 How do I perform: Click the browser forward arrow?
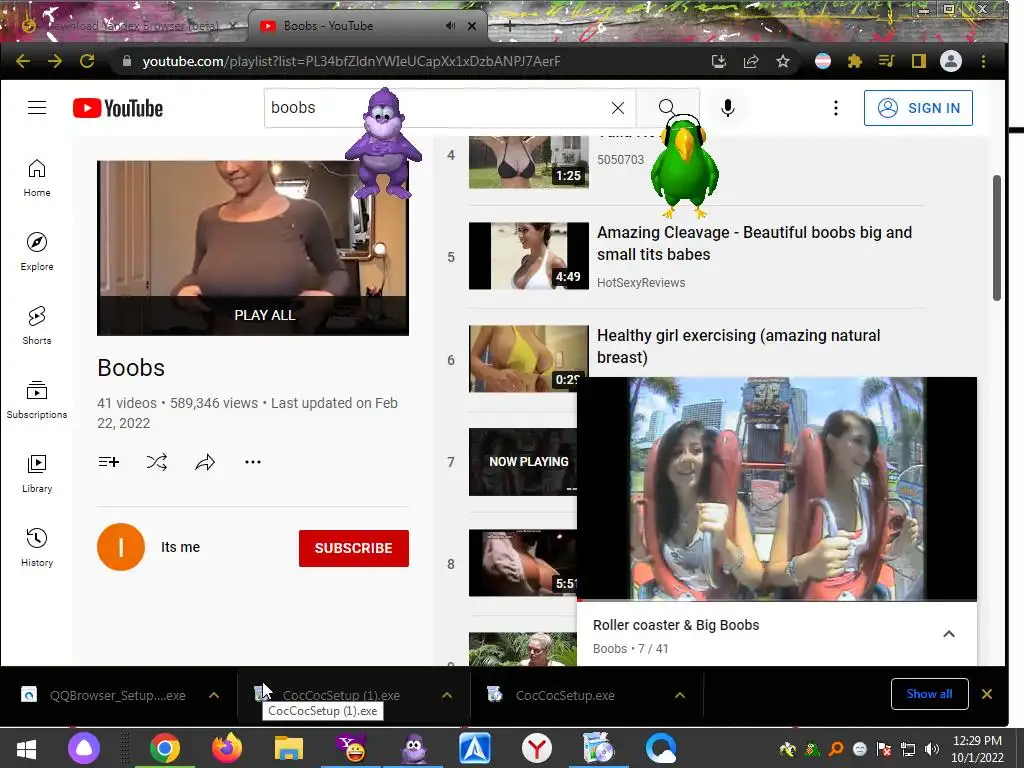point(55,61)
